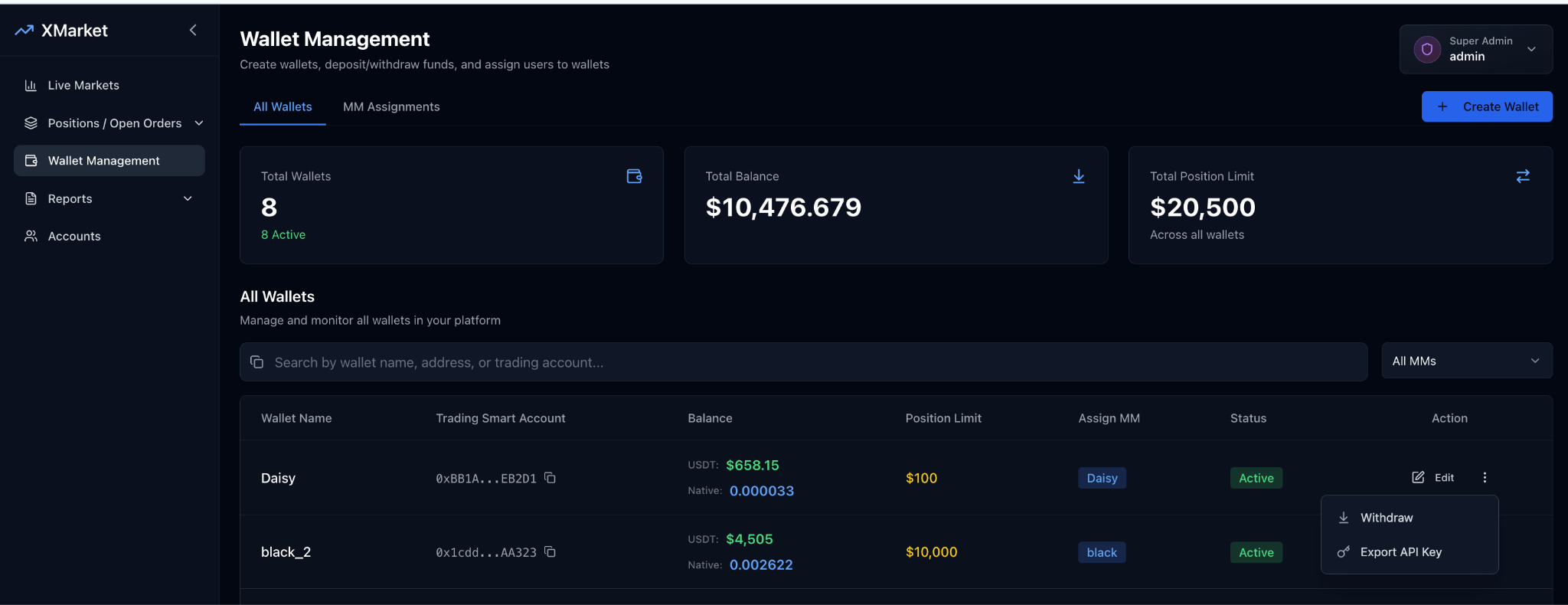Focus the wallet search field
Viewport: 1568px width, 605px height.
(804, 362)
